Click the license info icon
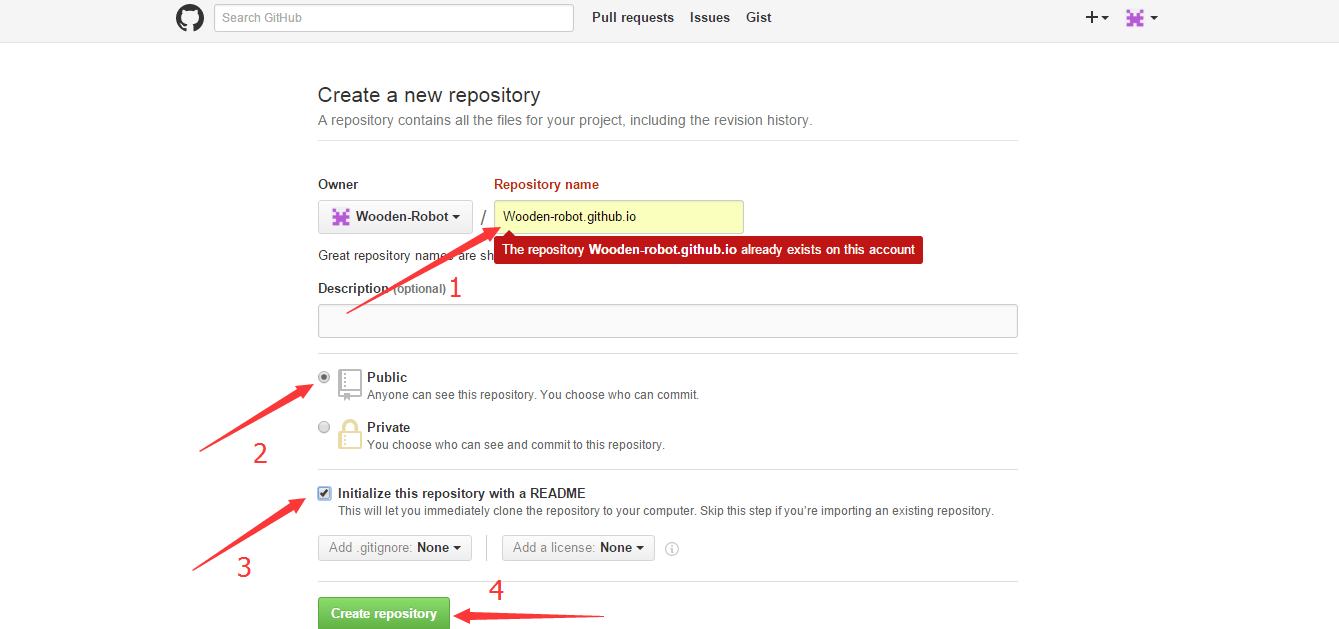Image resolution: width=1339 pixels, height=629 pixels. click(672, 549)
